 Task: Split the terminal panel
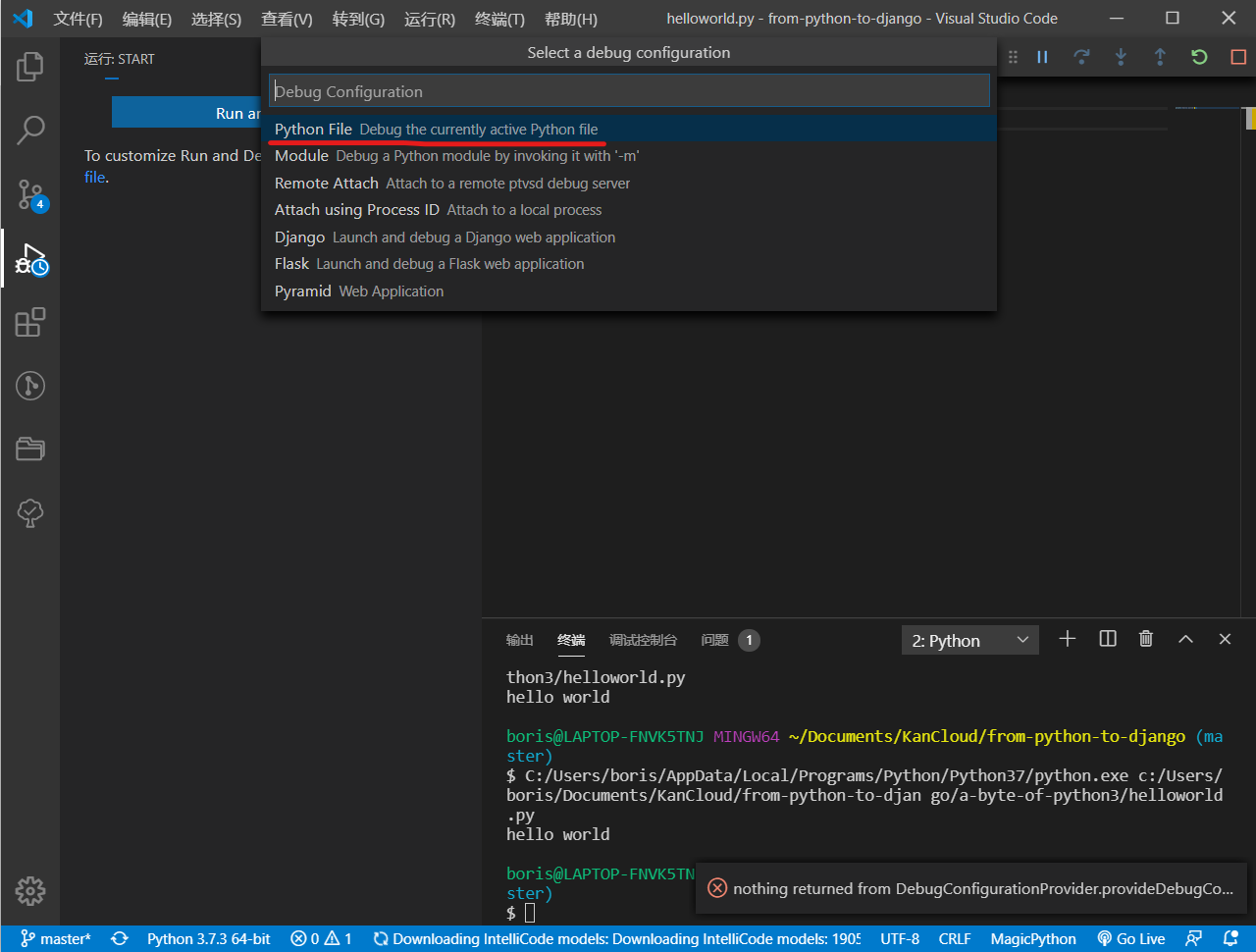pos(1108,639)
